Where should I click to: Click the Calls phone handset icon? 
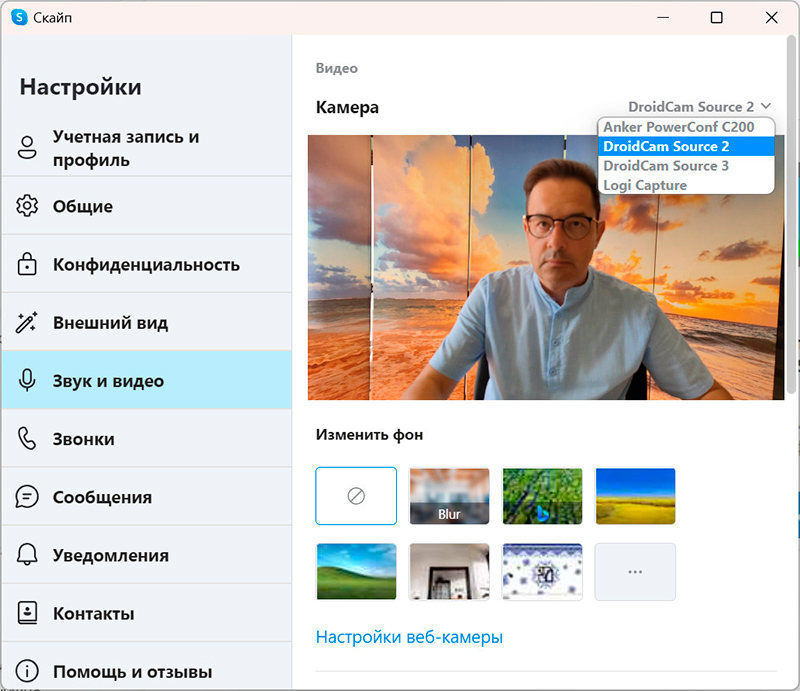pyautogui.click(x=27, y=439)
